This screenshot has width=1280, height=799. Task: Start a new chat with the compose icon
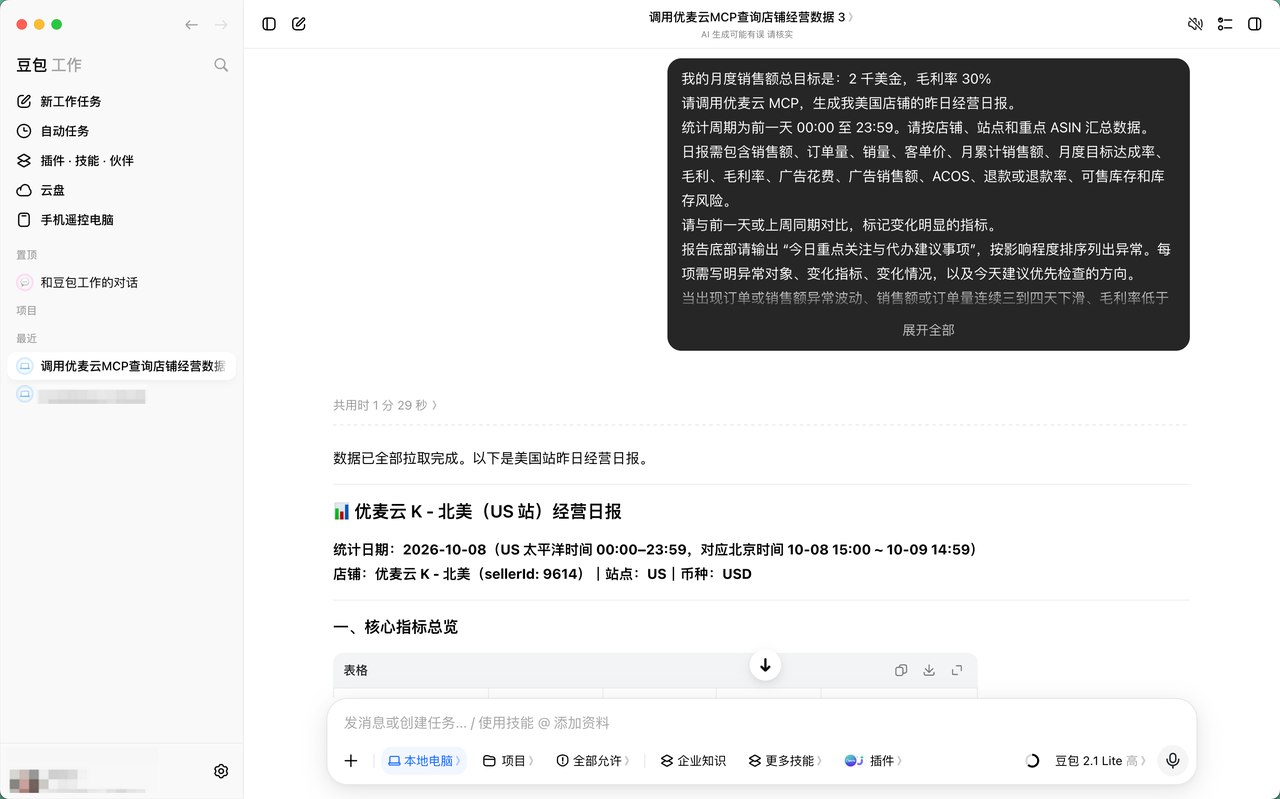point(299,24)
